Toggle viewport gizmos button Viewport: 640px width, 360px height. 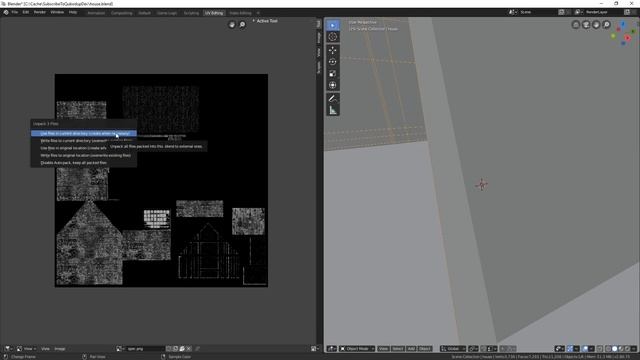tap(570, 349)
